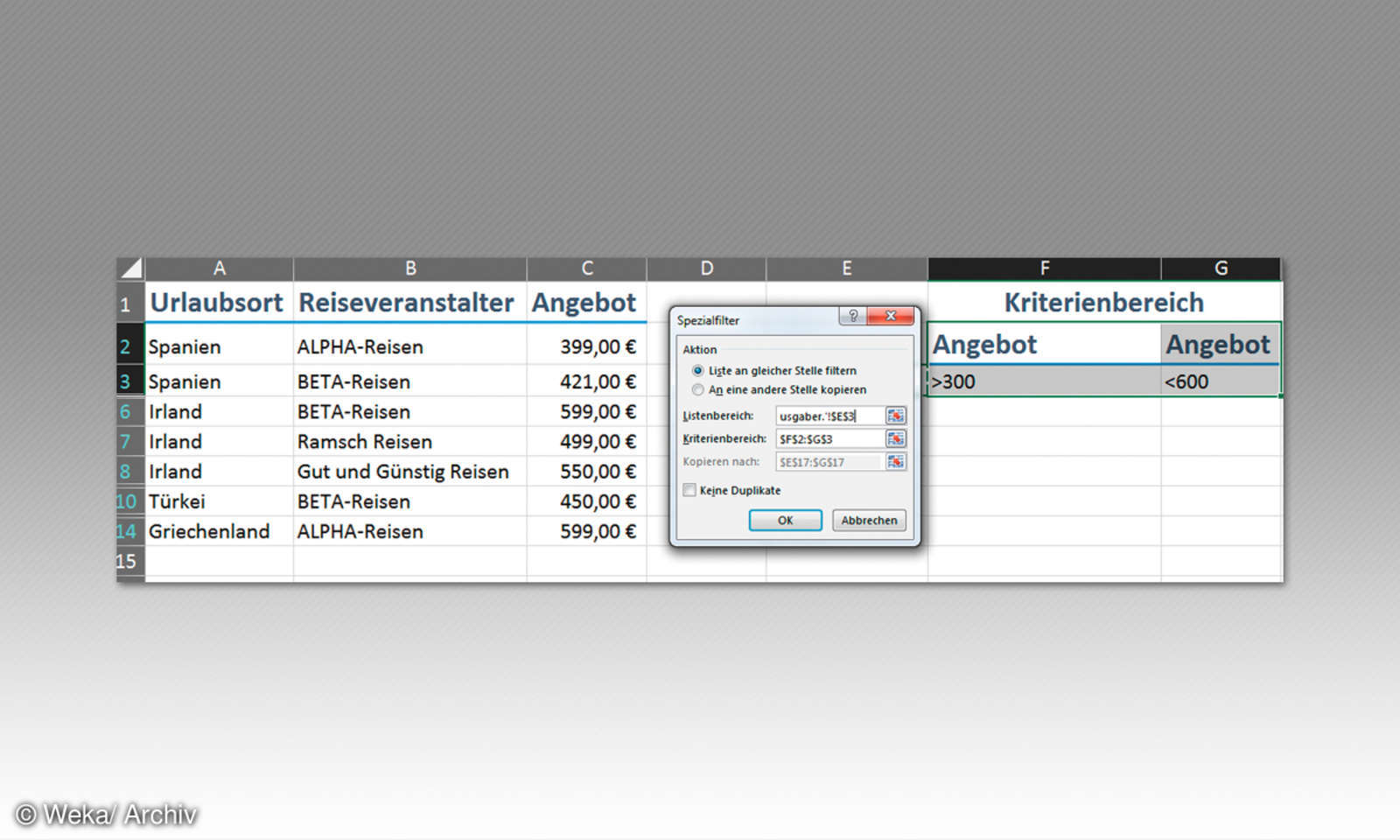The width and height of the screenshot is (1400, 840).
Task: Cancel the dialog via Abbrechen
Action: point(869,520)
